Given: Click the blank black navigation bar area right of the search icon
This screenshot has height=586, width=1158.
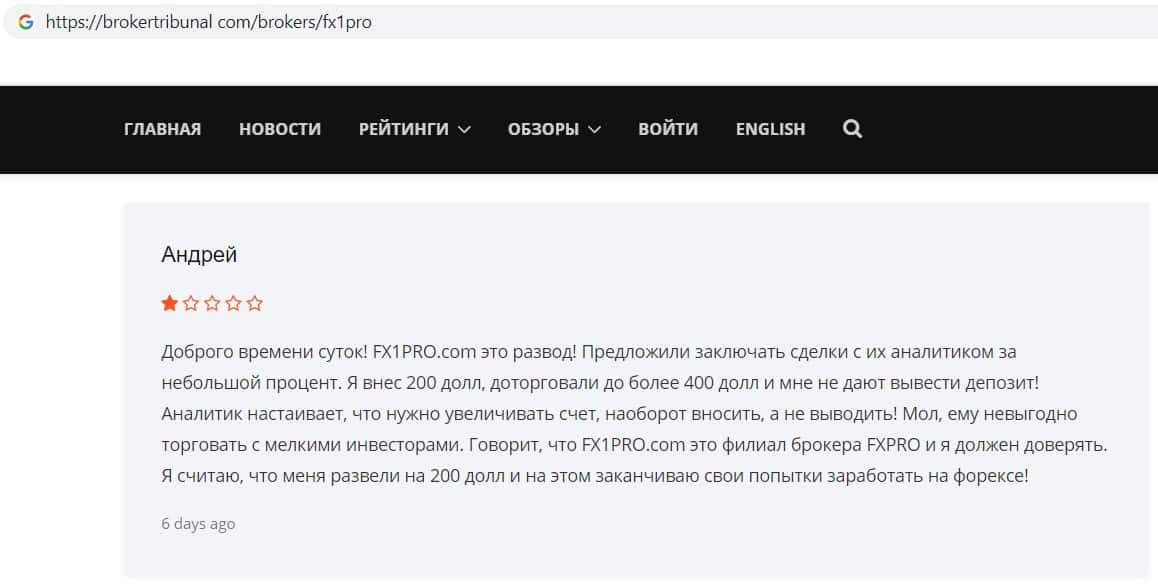Looking at the screenshot, I should coord(1000,129).
